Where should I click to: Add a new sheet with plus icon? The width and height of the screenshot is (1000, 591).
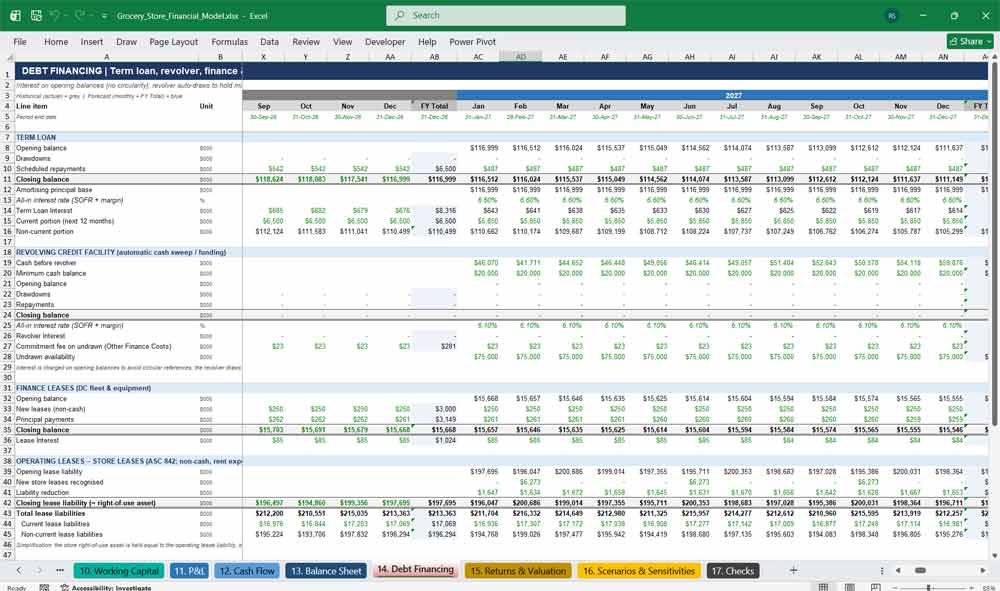pyautogui.click(x=793, y=571)
